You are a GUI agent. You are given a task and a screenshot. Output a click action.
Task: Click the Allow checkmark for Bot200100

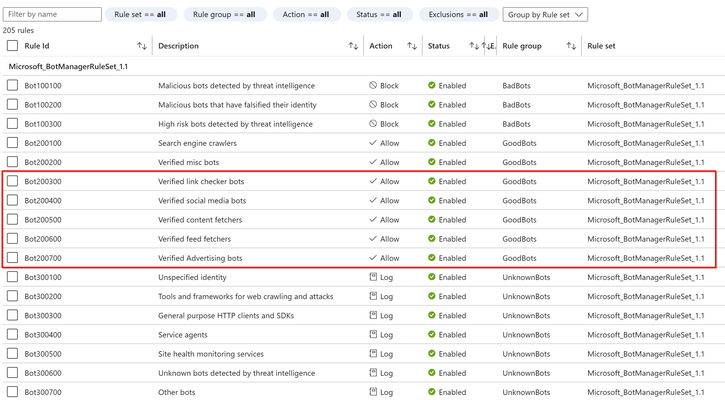coord(373,143)
